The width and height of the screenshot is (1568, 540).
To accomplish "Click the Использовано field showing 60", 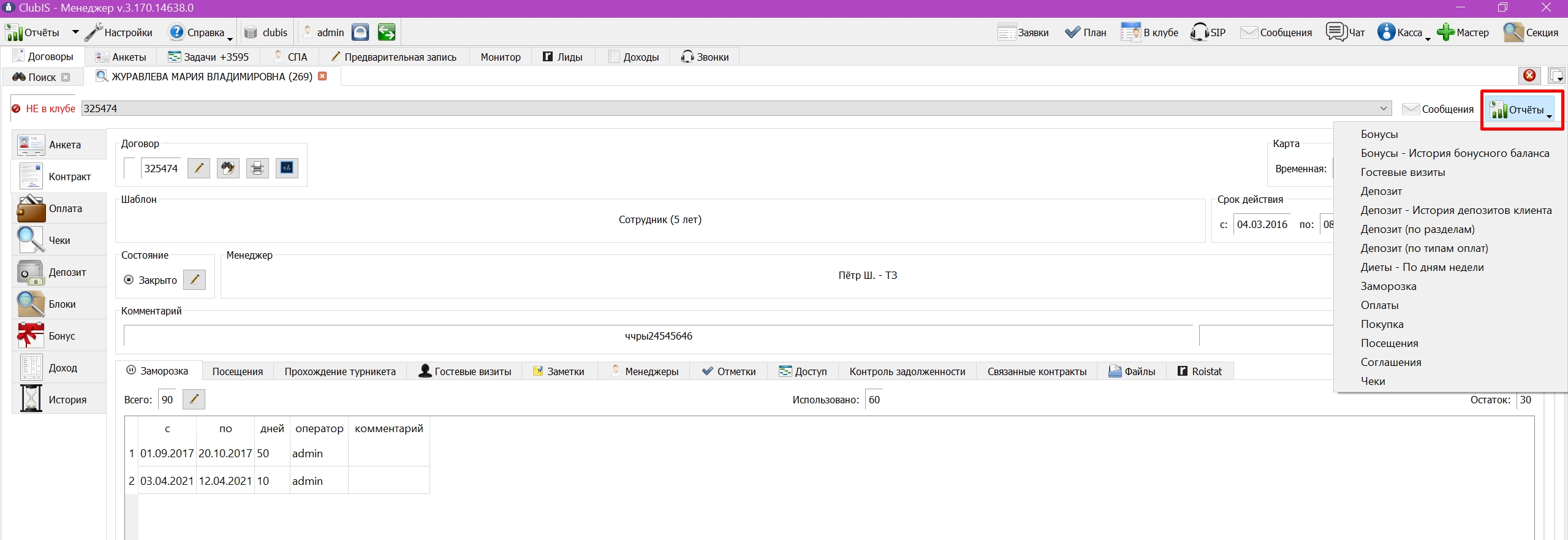I will click(x=874, y=400).
